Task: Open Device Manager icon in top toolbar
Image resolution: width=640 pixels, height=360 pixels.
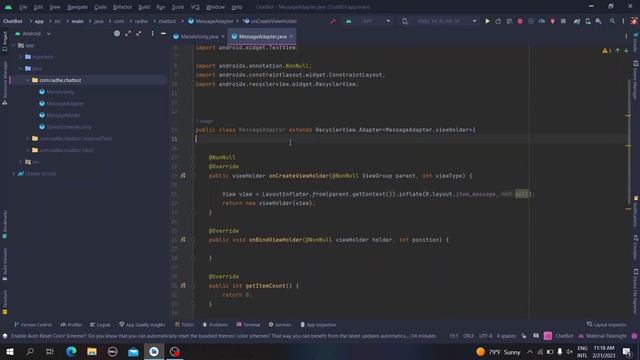Action: 588,21
